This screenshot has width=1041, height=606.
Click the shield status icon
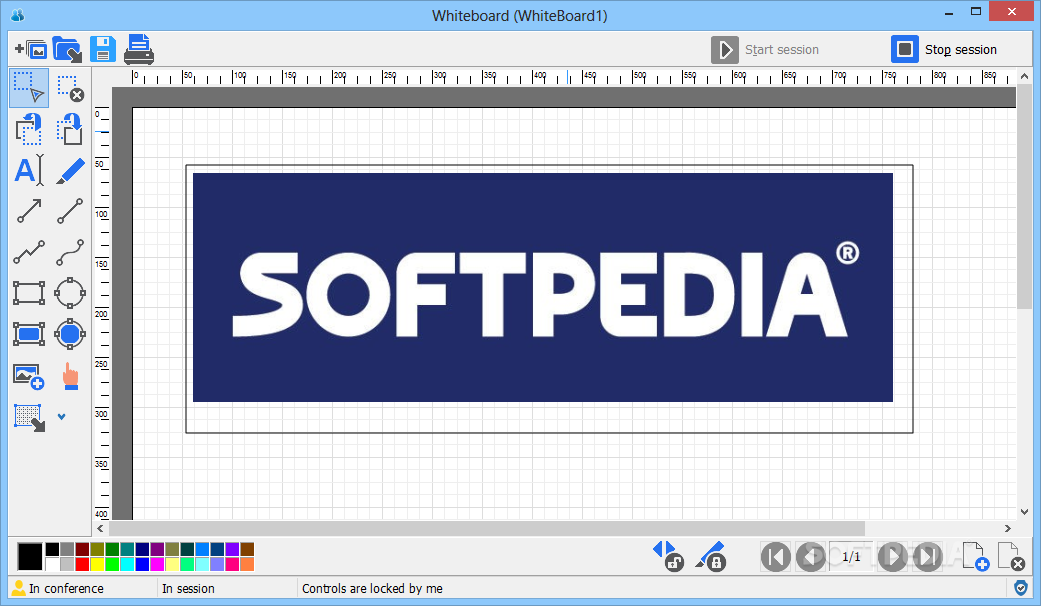coord(1021,587)
